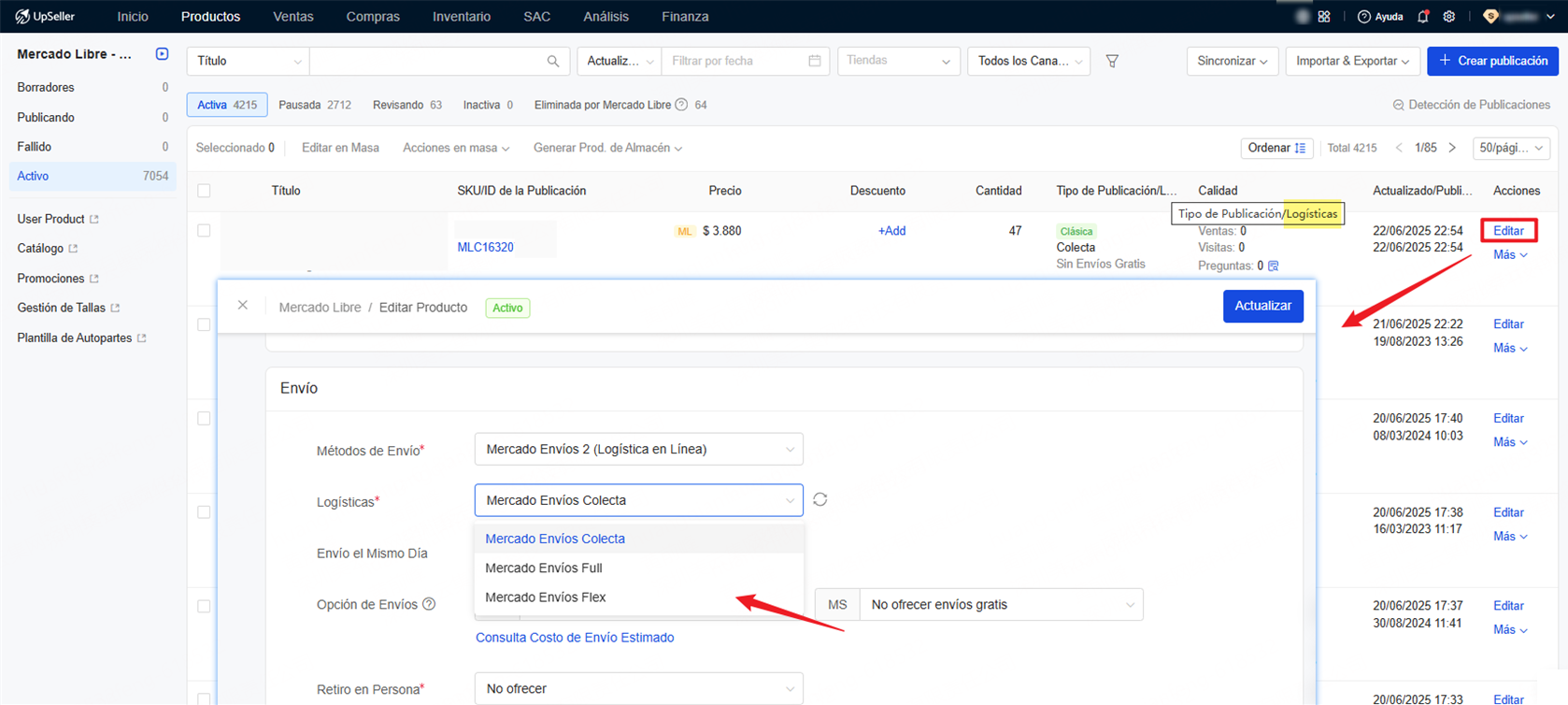This screenshot has width=1568, height=705.
Task: Open the Finanza menu
Action: pos(685,17)
